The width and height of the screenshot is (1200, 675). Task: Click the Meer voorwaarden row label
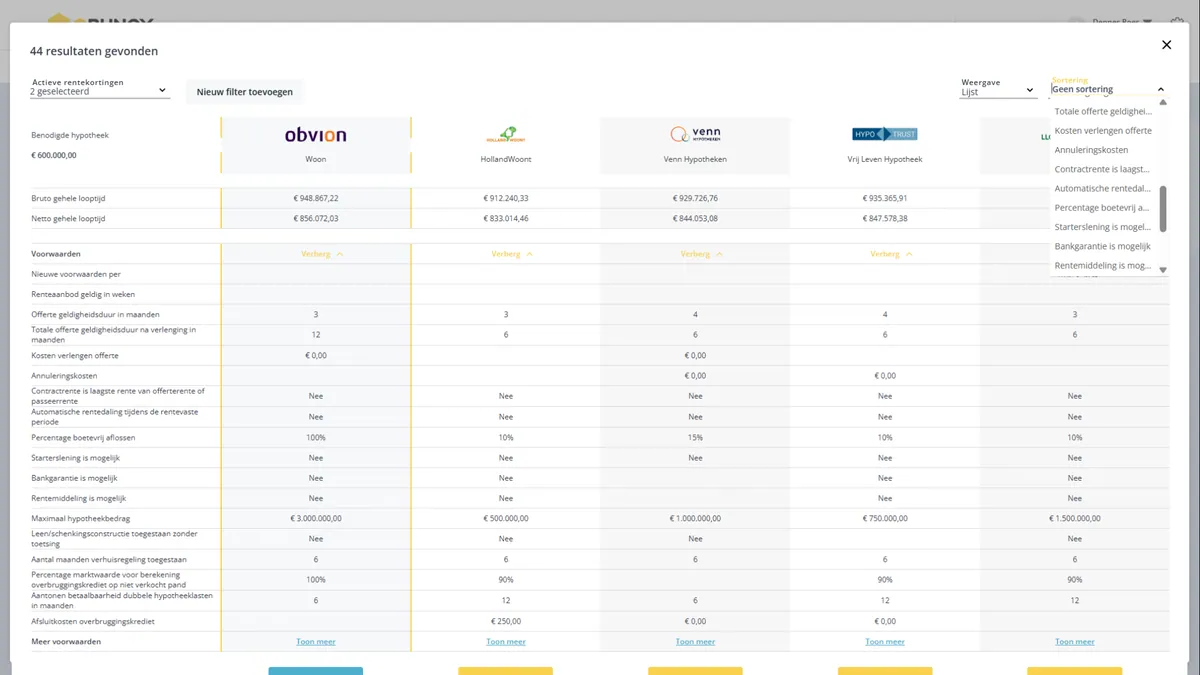[x=66, y=641]
